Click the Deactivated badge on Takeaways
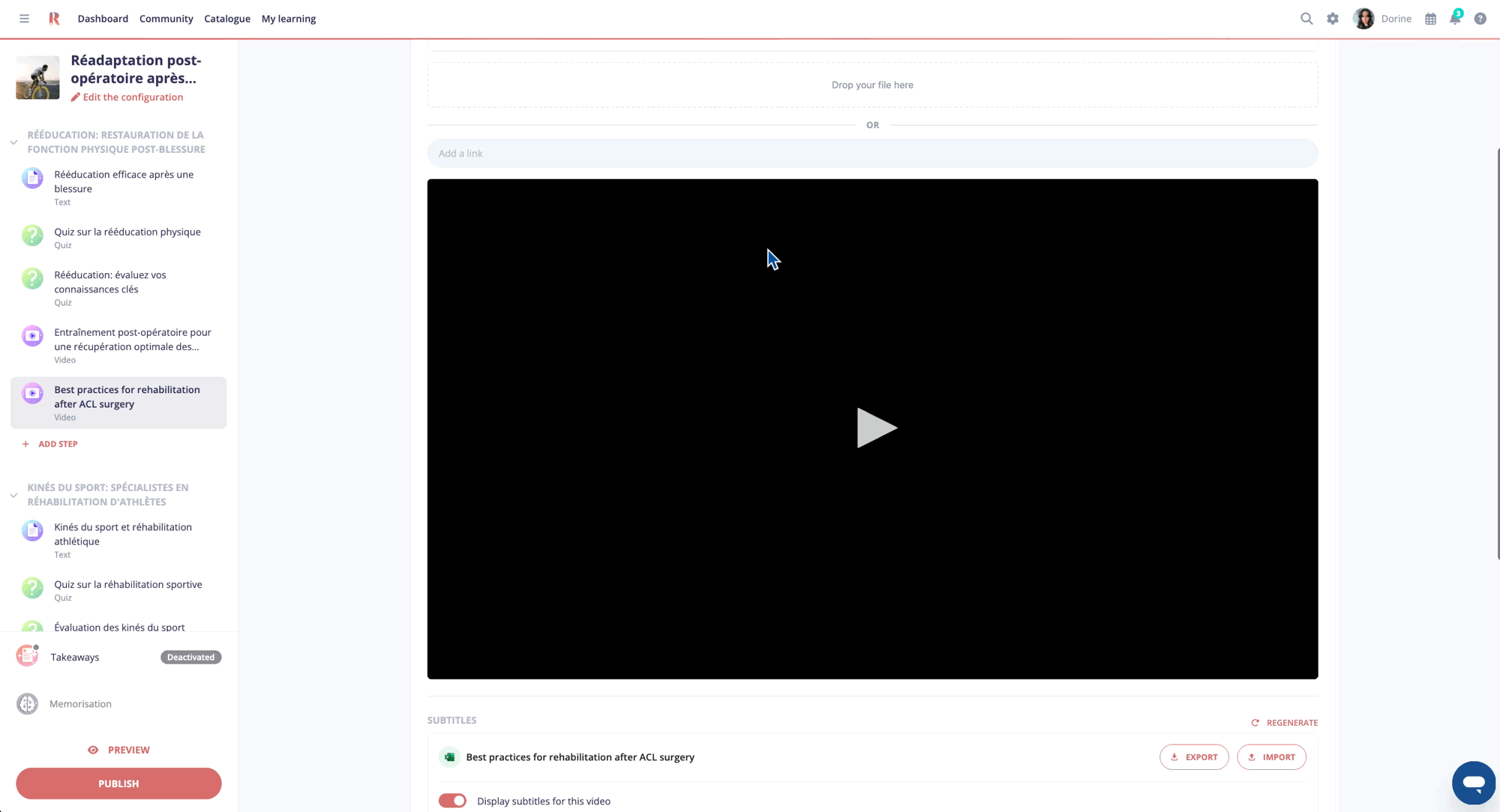The image size is (1500, 812). click(190, 657)
